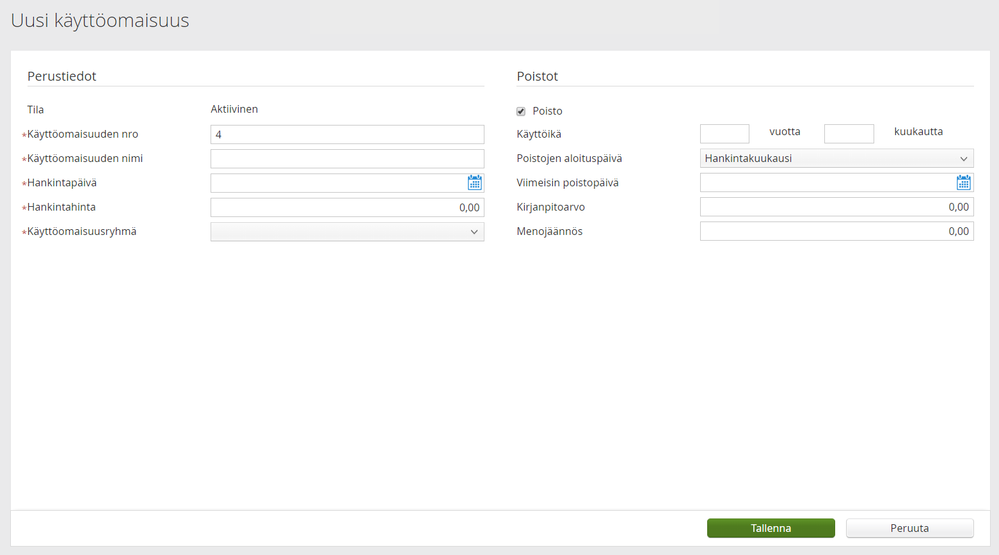This screenshot has width=999, height=555.
Task: Focus the Viimeisin poistopäivä date field
Action: (x=826, y=183)
